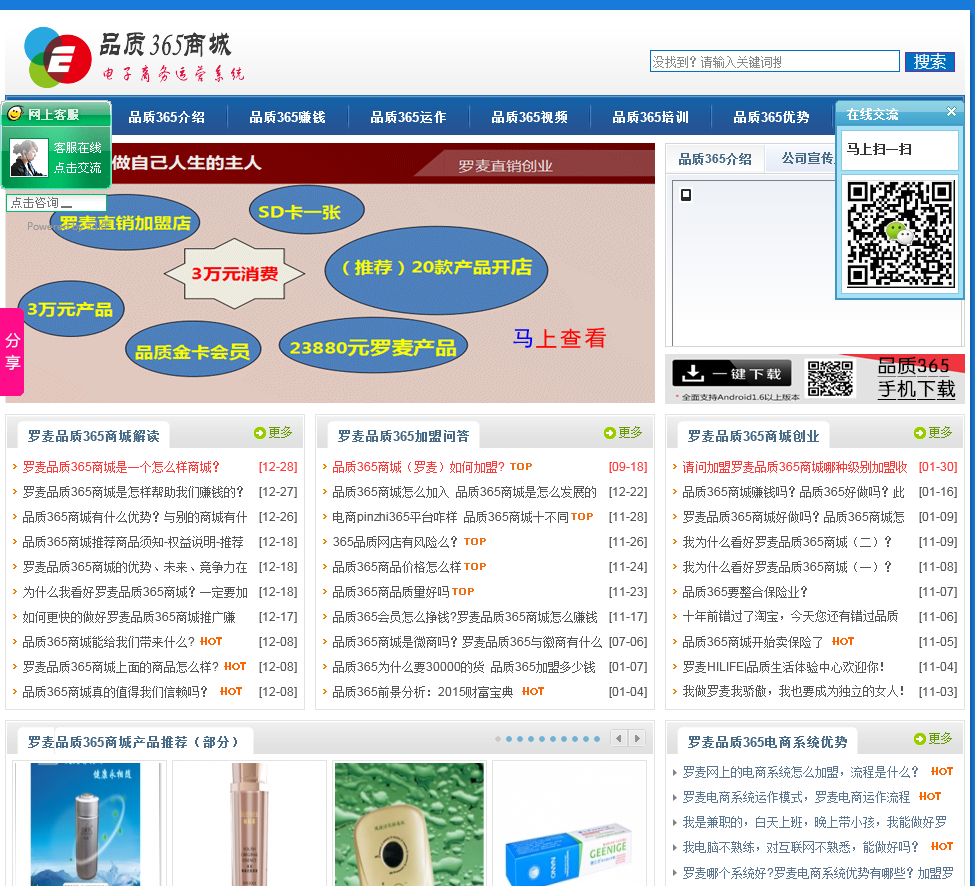This screenshot has width=975, height=886.
Task: Open article 罗麦品质365商城是怎样帮助我们赚钱的?
Action: pos(133,492)
